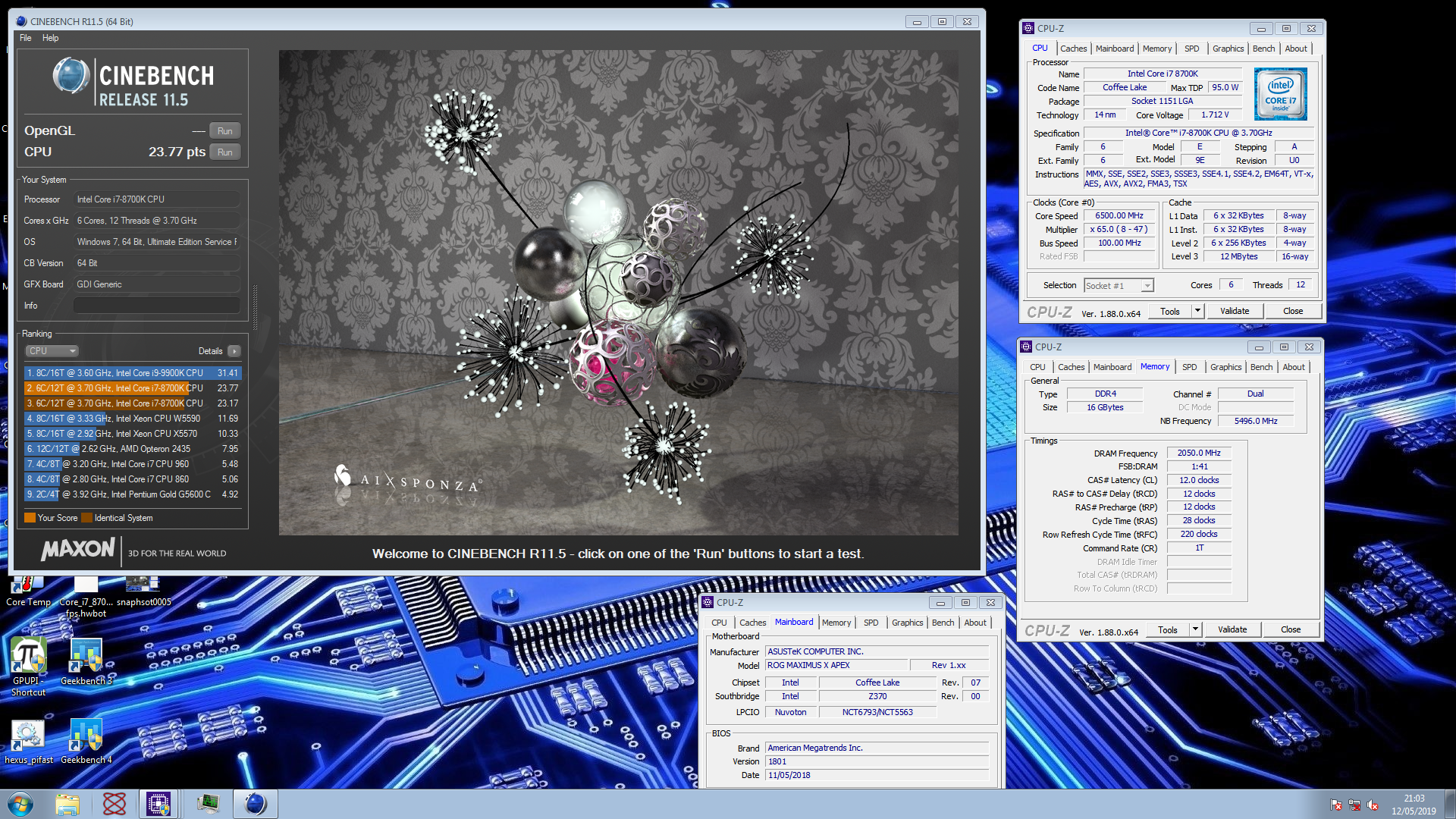Screen dimensions: 1456x819
Task: Click Intel Core i7 logo in CPU-Z
Action: coord(1280,94)
